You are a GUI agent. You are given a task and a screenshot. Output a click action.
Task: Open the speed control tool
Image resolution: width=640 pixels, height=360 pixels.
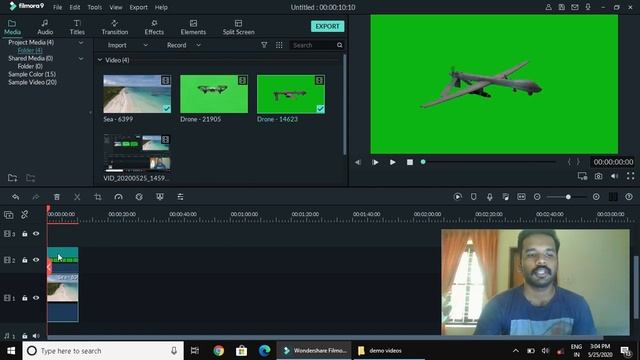[x=118, y=197]
